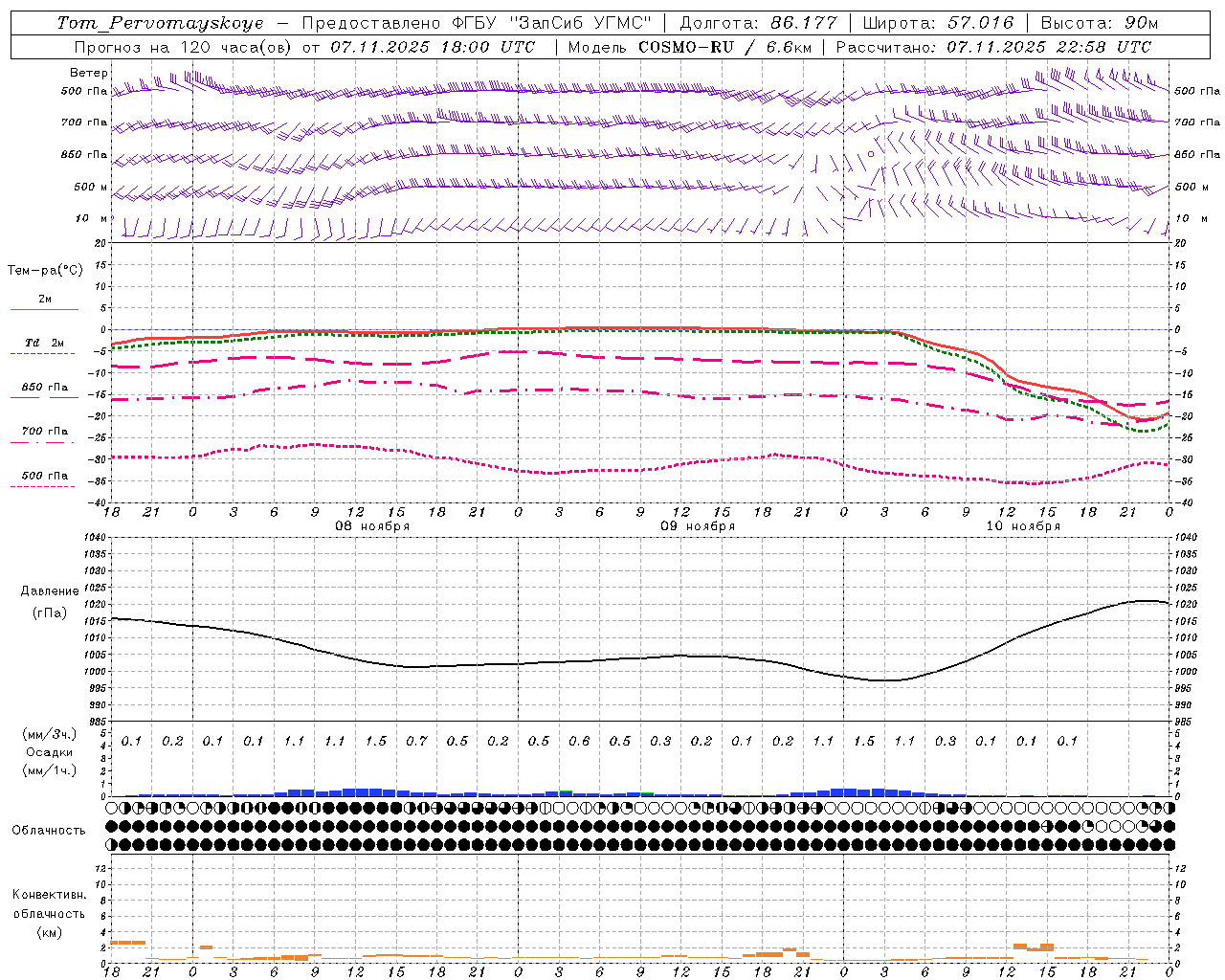The width and height of the screenshot is (1225, 980).
Task: Click the 500 гПа temperature legend line sample
Action: click(x=44, y=486)
